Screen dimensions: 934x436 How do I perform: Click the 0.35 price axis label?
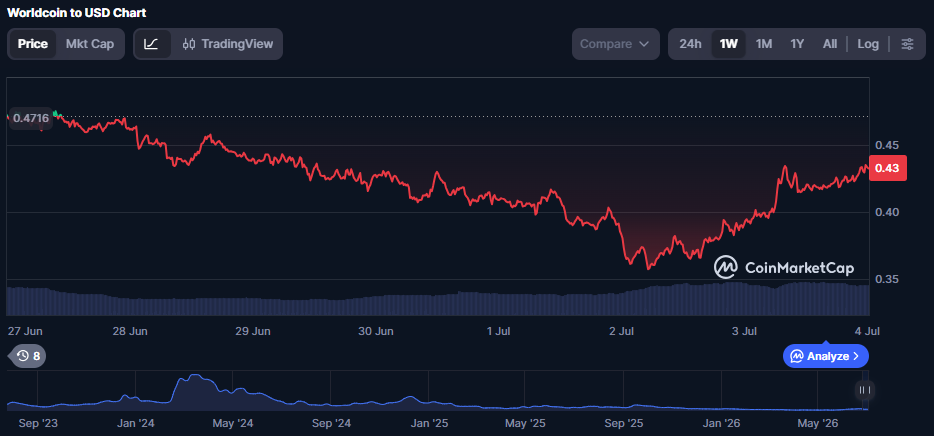[x=886, y=279]
